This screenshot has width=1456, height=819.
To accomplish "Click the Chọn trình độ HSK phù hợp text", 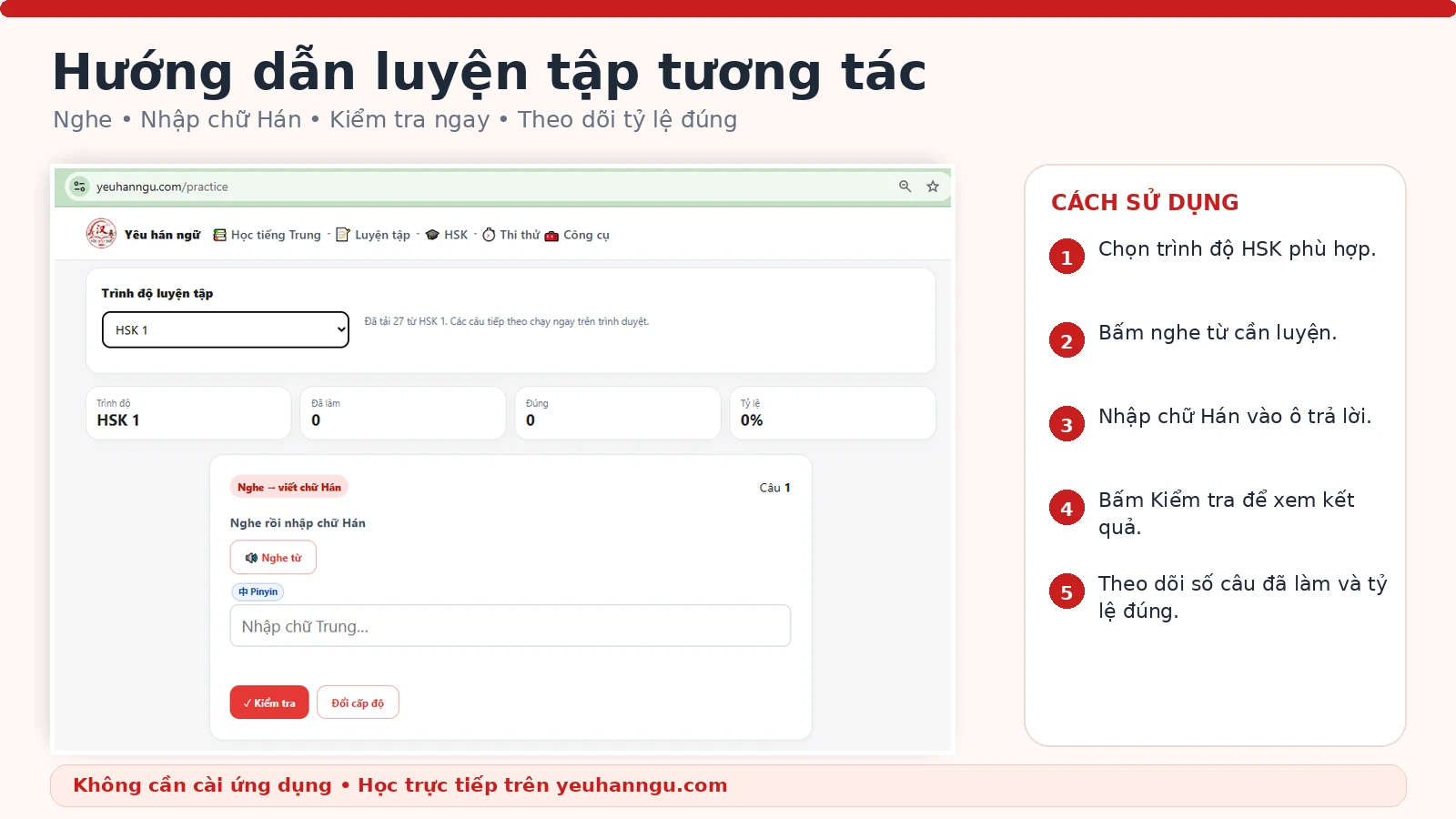I will click(1237, 249).
